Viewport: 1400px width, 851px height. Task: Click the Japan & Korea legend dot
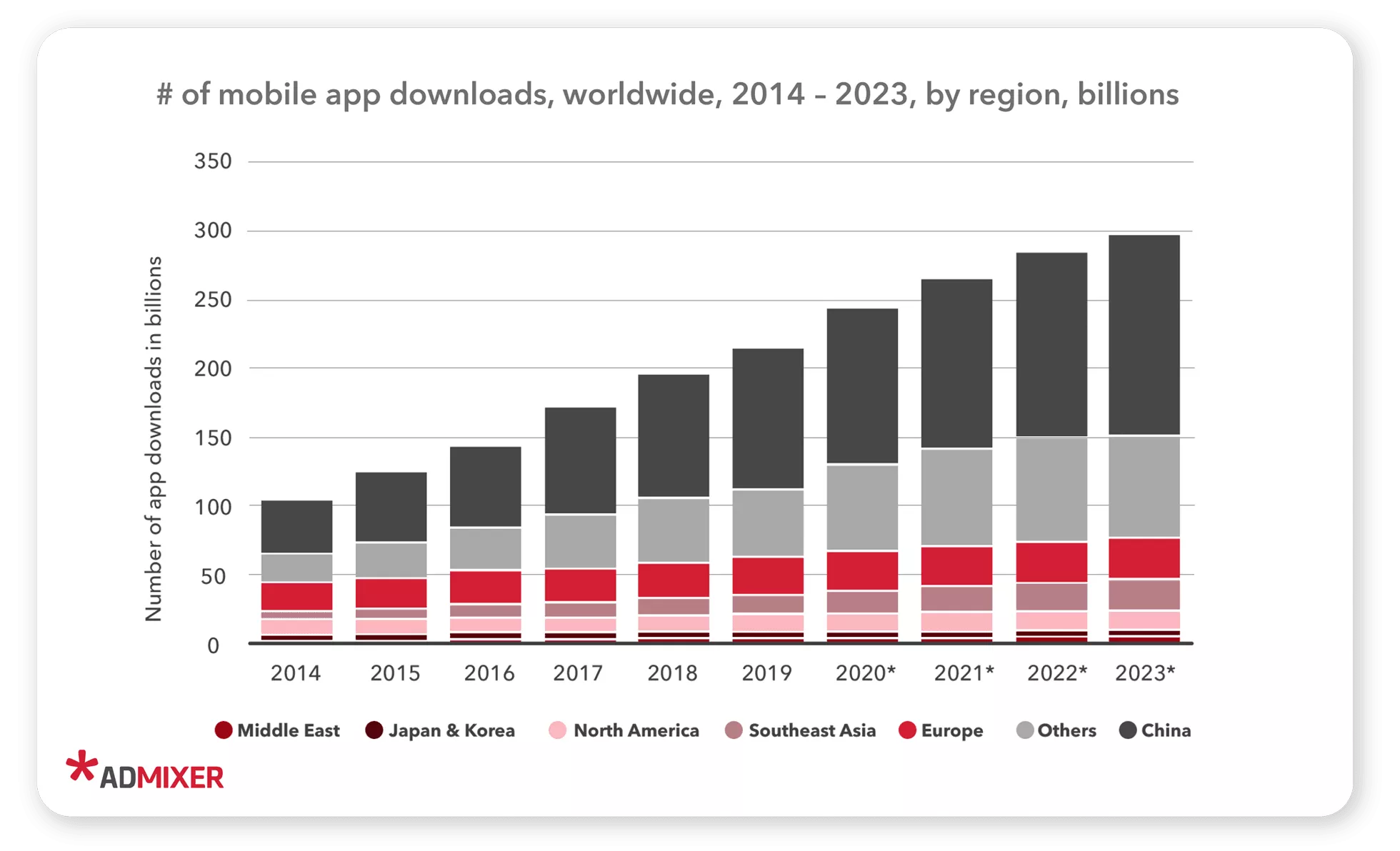click(x=374, y=730)
